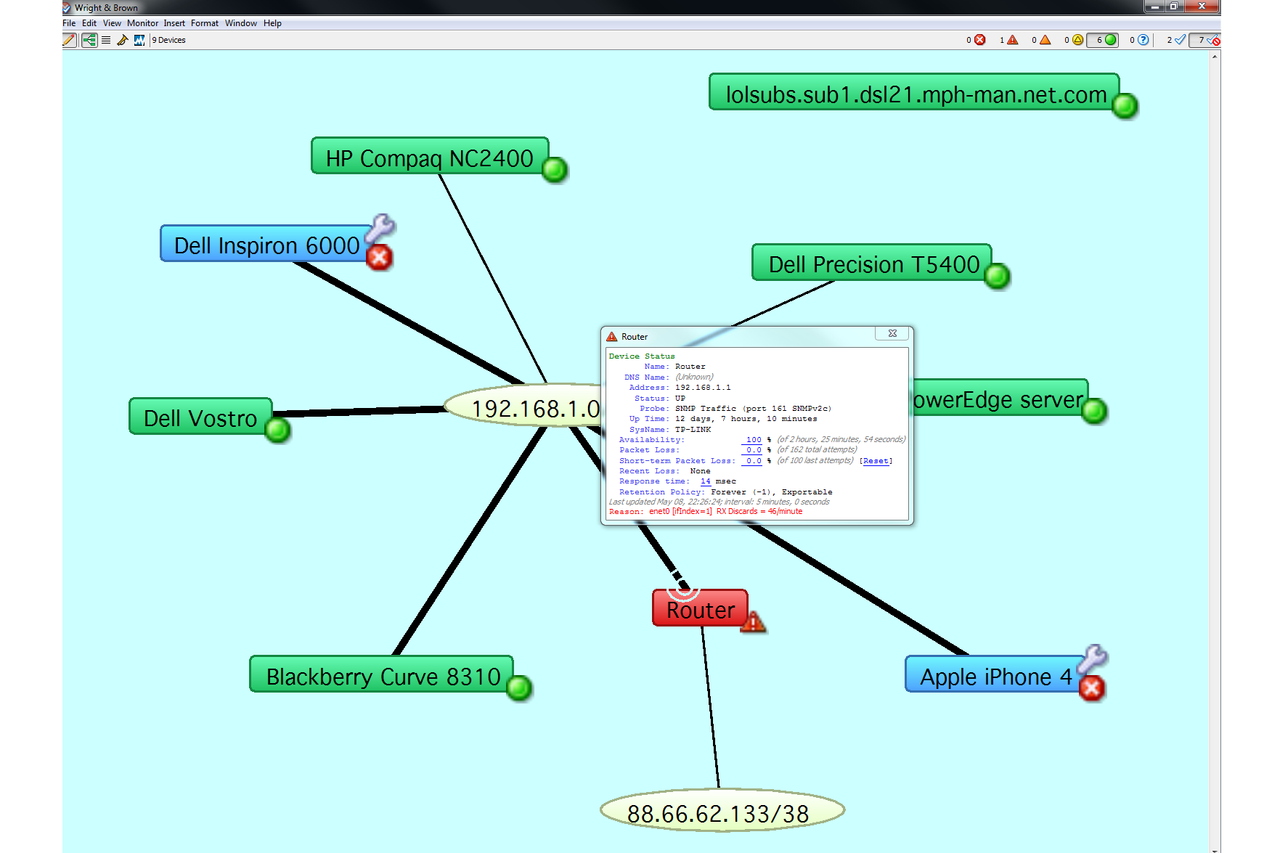Click Dell Precision T5400 green status dot
Viewport: 1280px width, 853px height.
click(x=997, y=277)
